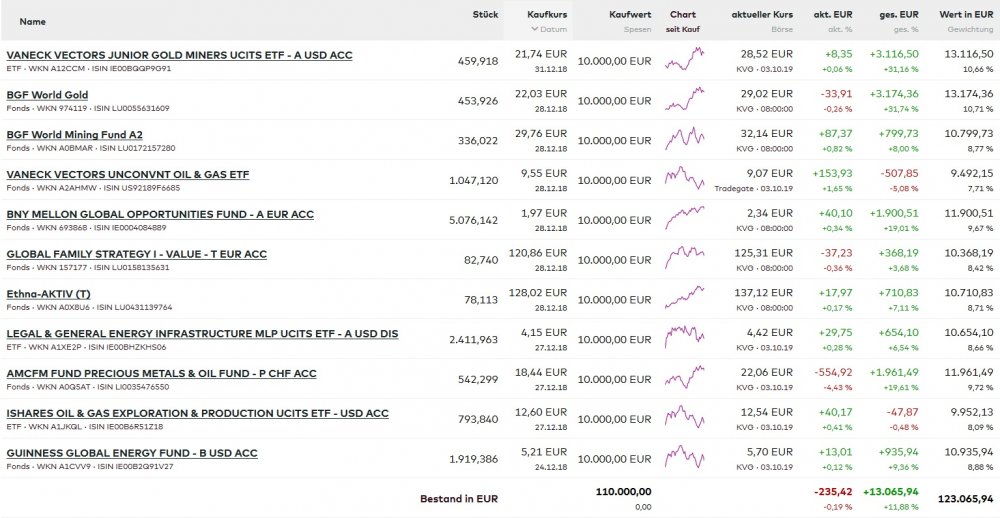Sort the table by the Name column

tap(33, 20)
